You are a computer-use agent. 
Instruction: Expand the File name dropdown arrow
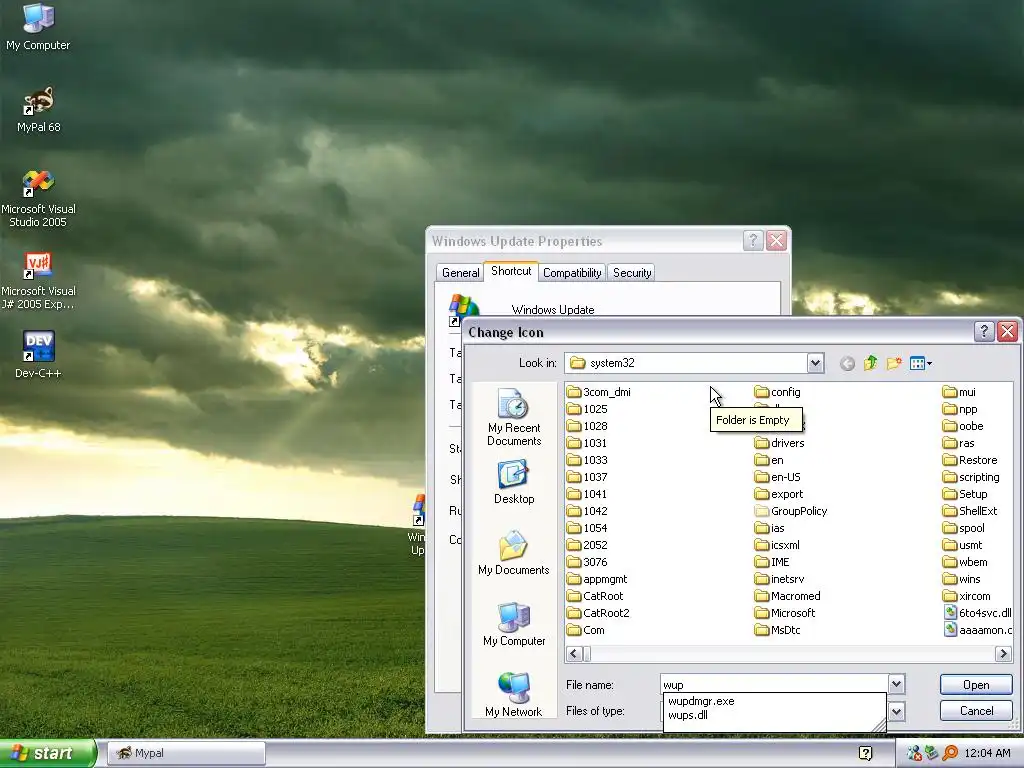click(897, 684)
